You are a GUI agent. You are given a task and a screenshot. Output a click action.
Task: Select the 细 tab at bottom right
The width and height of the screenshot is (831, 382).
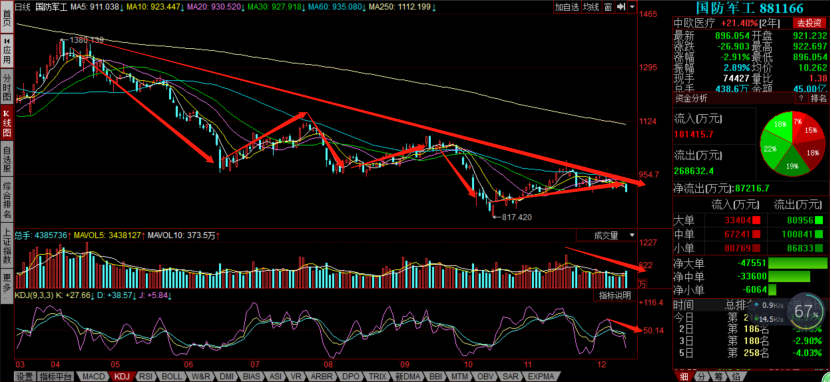[x=685, y=377]
